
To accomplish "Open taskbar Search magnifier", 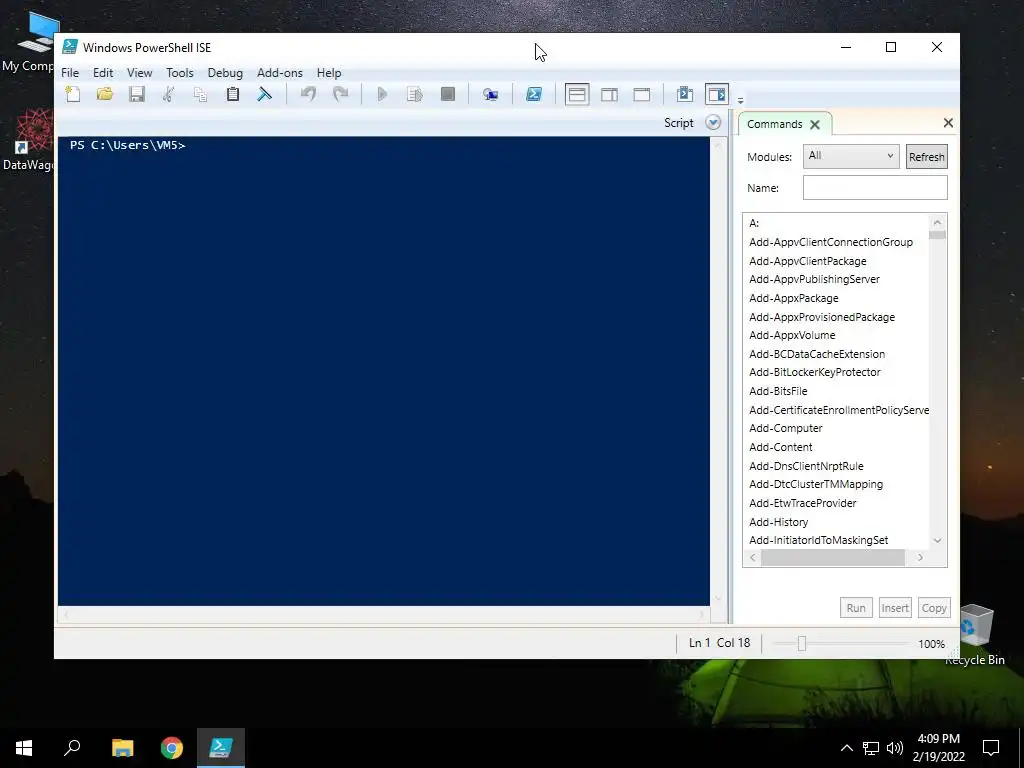I will point(72,748).
